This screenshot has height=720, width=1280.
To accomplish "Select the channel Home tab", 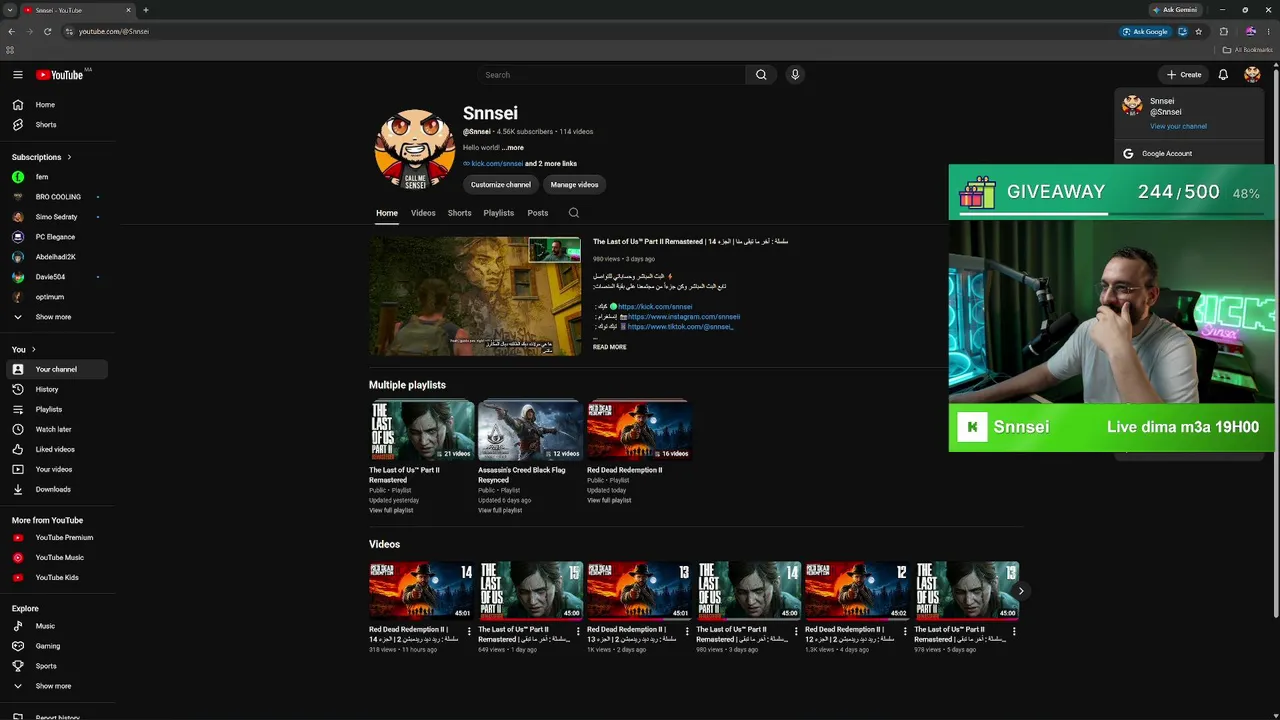I will click(x=387, y=213).
